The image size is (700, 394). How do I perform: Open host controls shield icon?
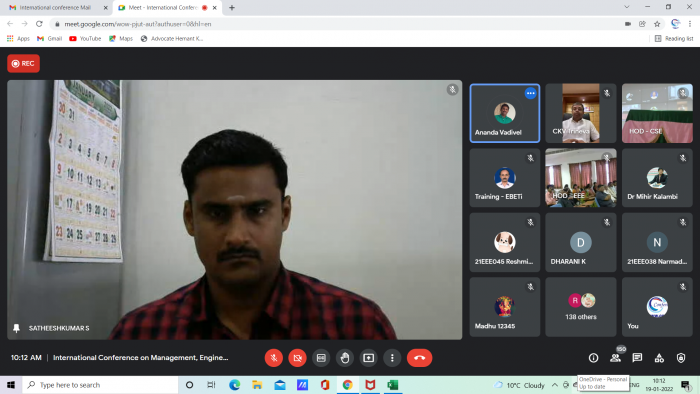(681, 358)
